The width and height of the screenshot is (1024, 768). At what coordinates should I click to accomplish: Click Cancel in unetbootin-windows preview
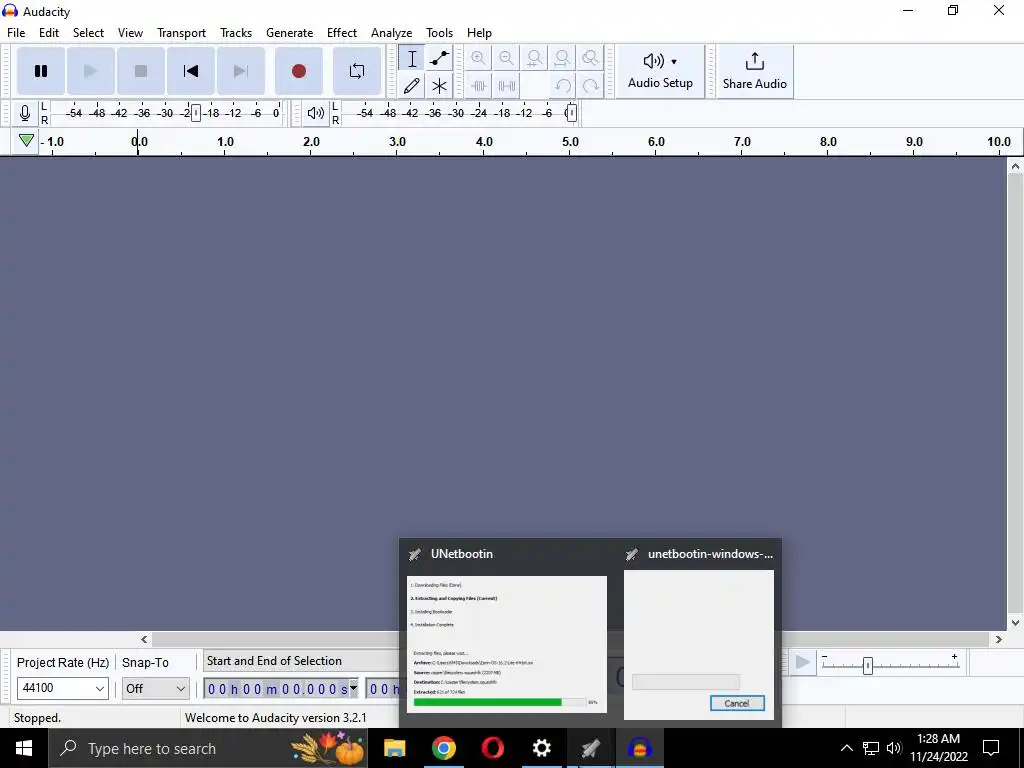[x=737, y=703]
